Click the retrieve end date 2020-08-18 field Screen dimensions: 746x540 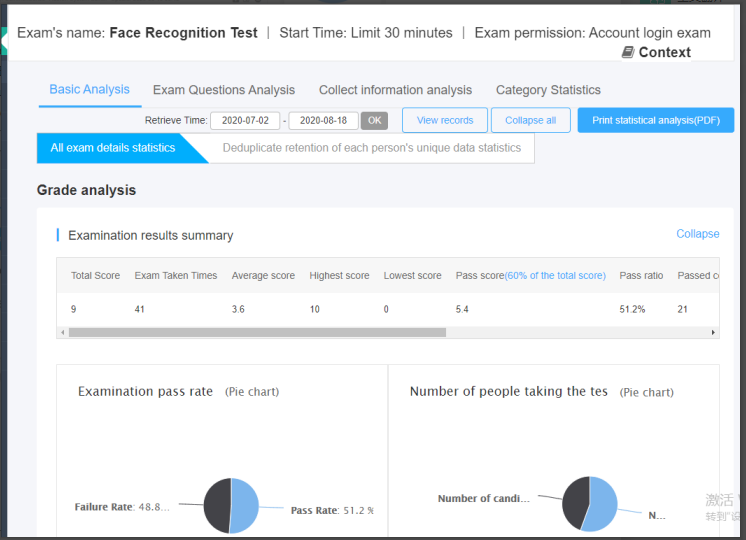click(x=323, y=120)
